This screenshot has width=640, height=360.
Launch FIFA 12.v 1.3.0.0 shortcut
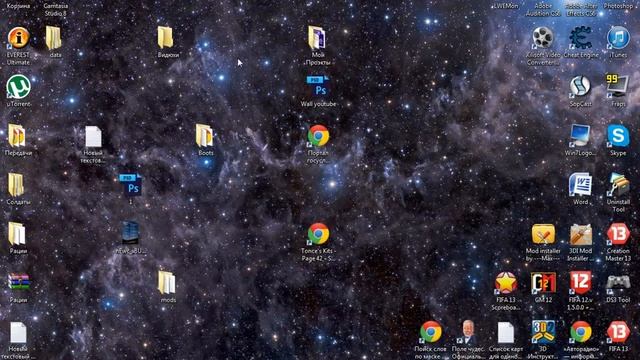580,283
